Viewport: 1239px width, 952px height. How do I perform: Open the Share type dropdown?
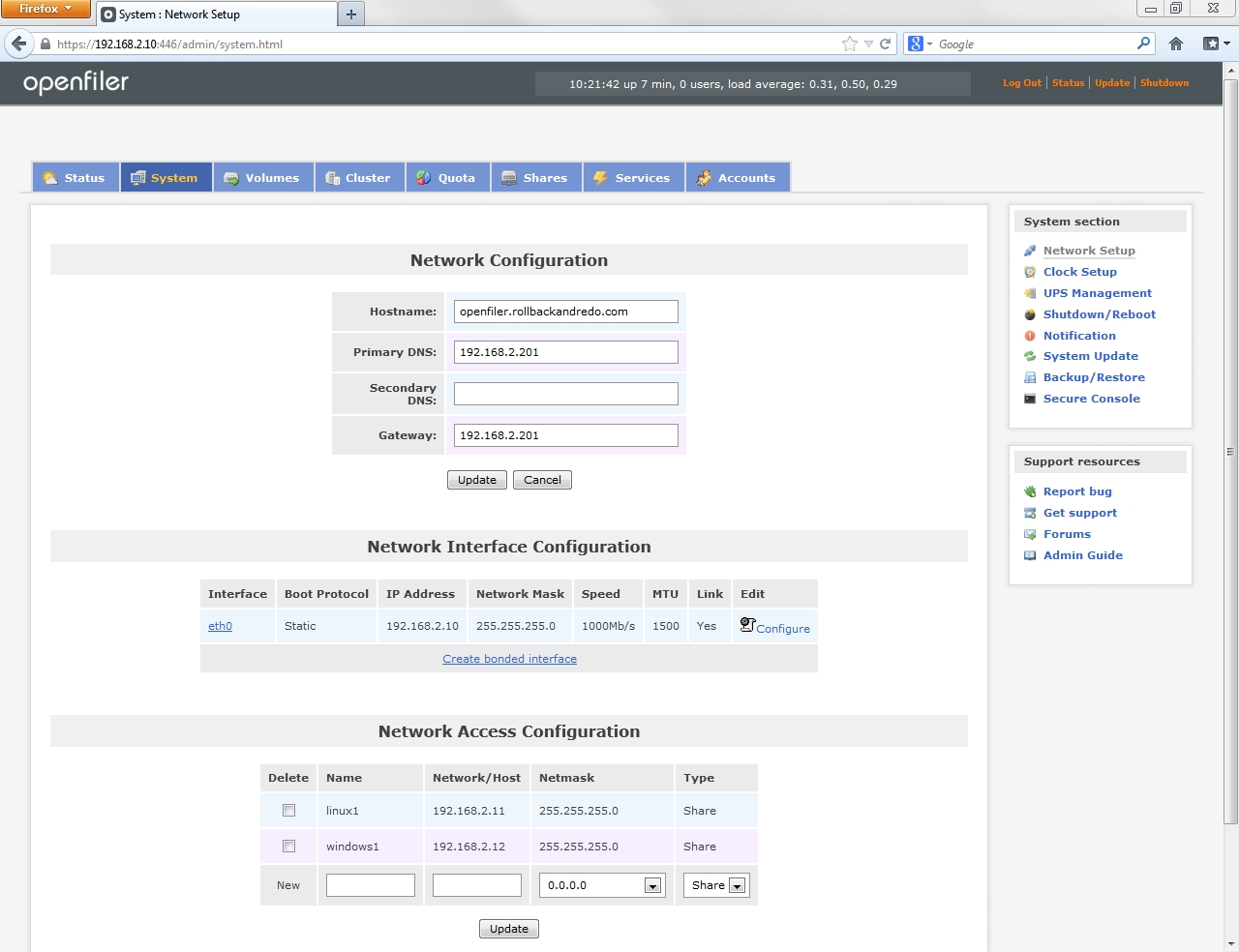(737, 885)
